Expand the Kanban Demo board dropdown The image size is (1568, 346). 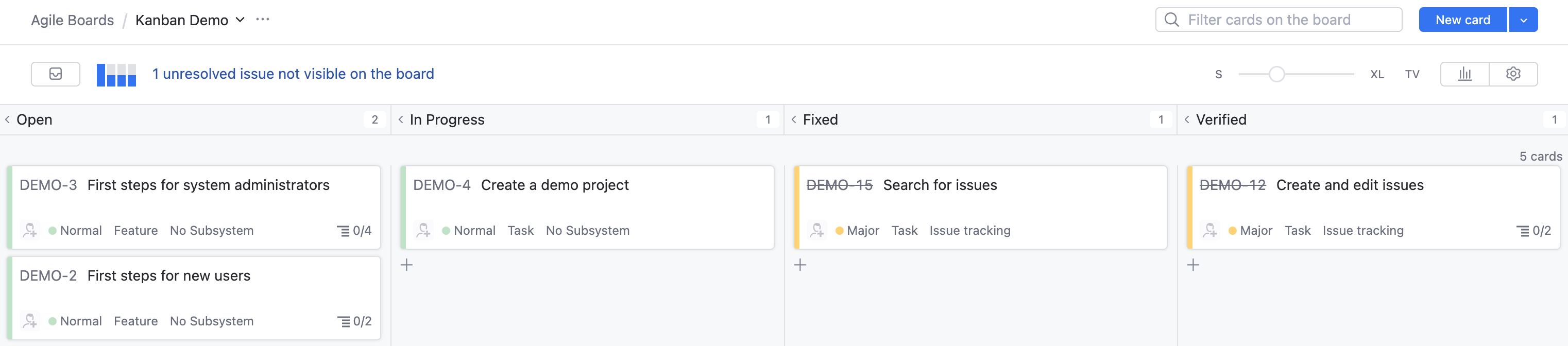[x=241, y=20]
